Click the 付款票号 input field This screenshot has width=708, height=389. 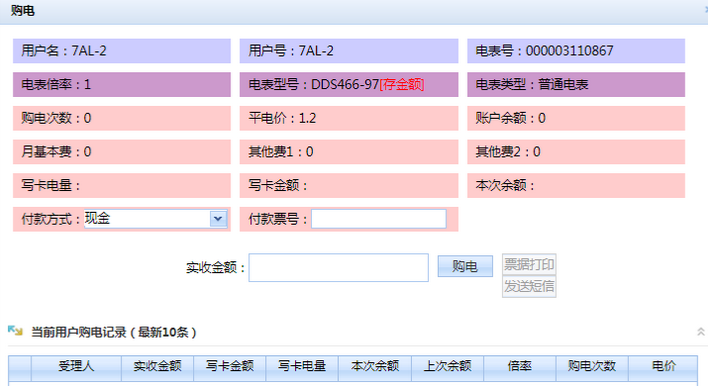point(378,219)
